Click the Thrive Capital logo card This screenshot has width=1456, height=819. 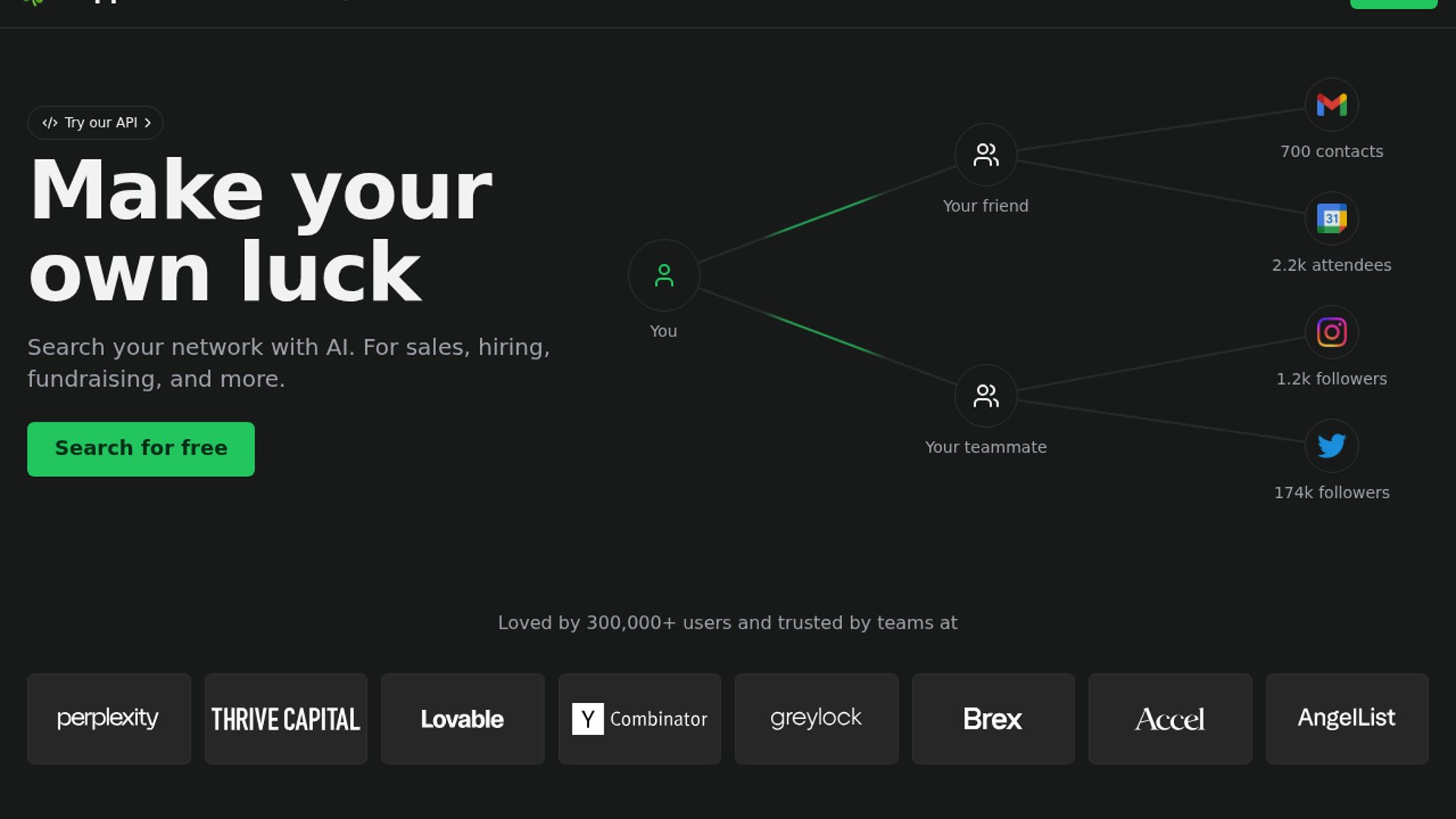point(286,719)
